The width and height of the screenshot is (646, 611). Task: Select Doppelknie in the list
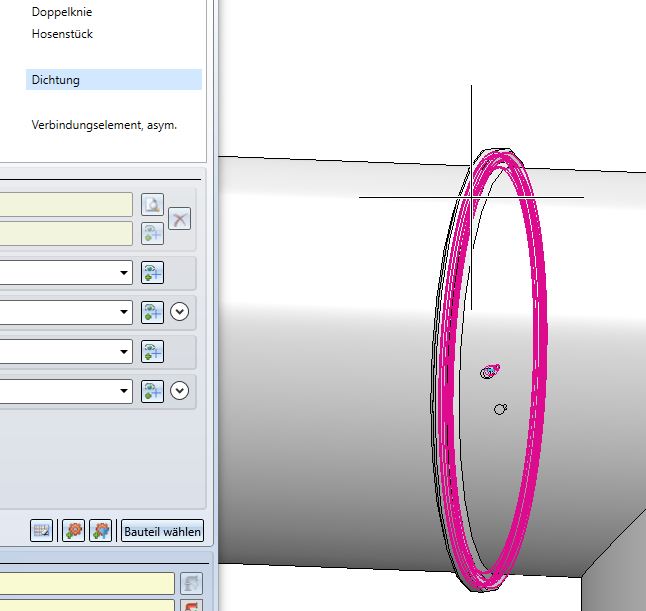(x=62, y=12)
